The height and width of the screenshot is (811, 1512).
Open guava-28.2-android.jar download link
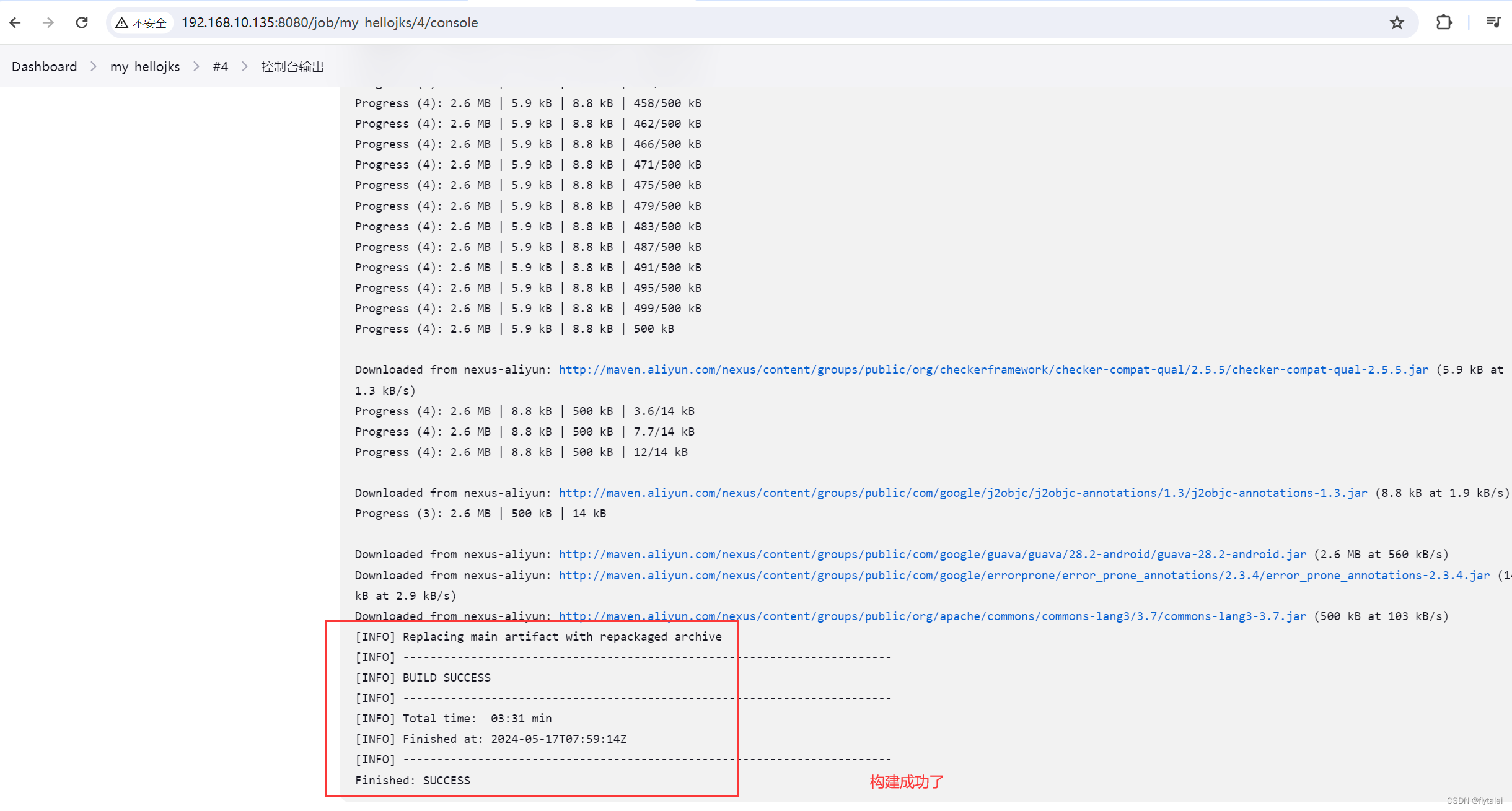tap(933, 555)
